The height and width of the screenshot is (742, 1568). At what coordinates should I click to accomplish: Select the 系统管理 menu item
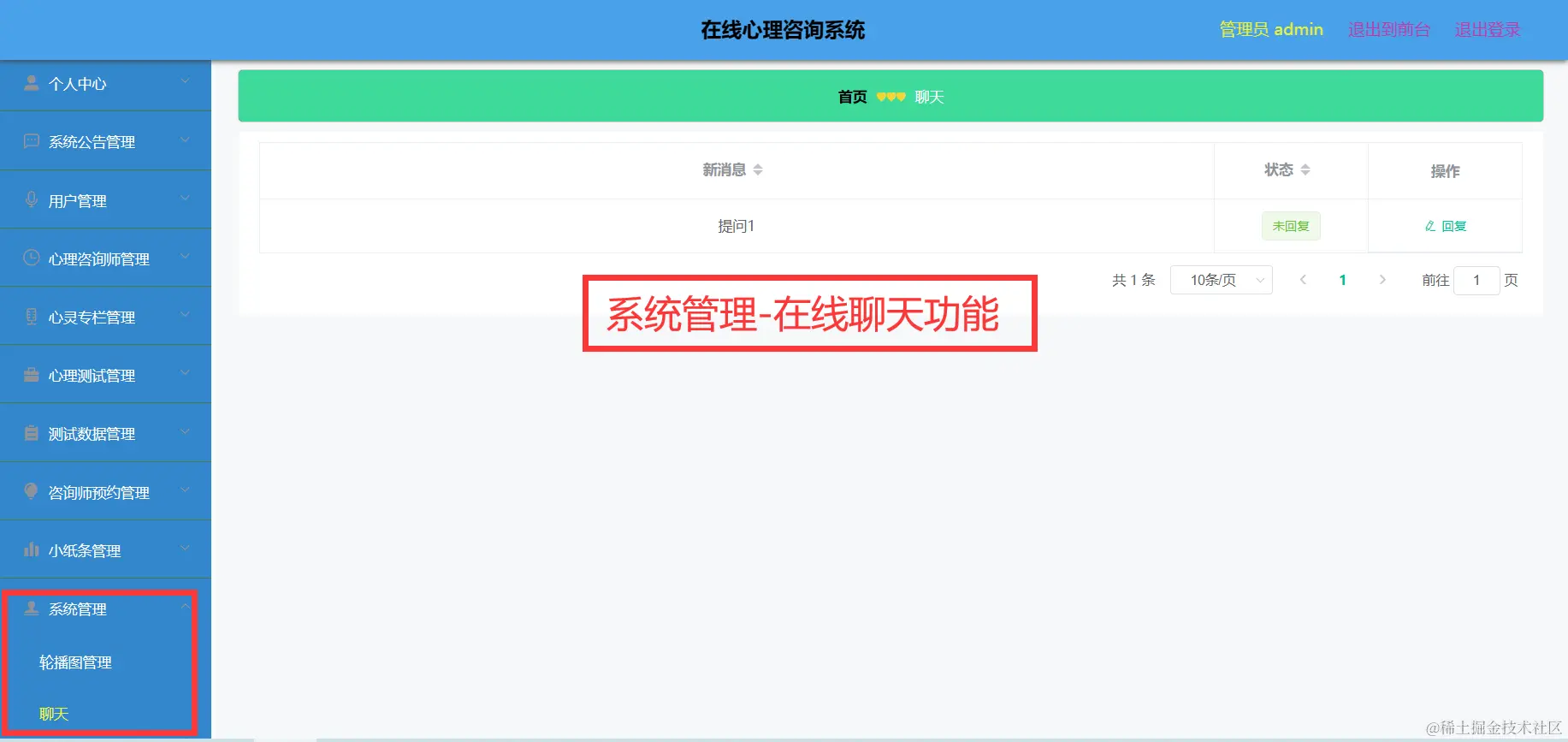pos(105,609)
